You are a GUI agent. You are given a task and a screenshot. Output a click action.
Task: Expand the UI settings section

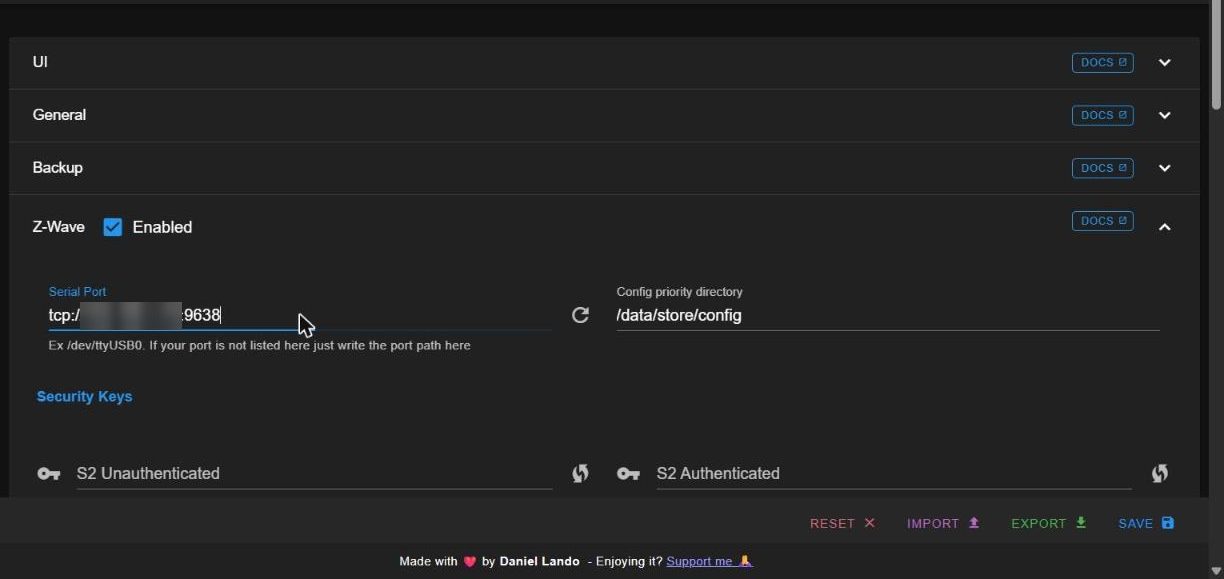tap(1164, 62)
